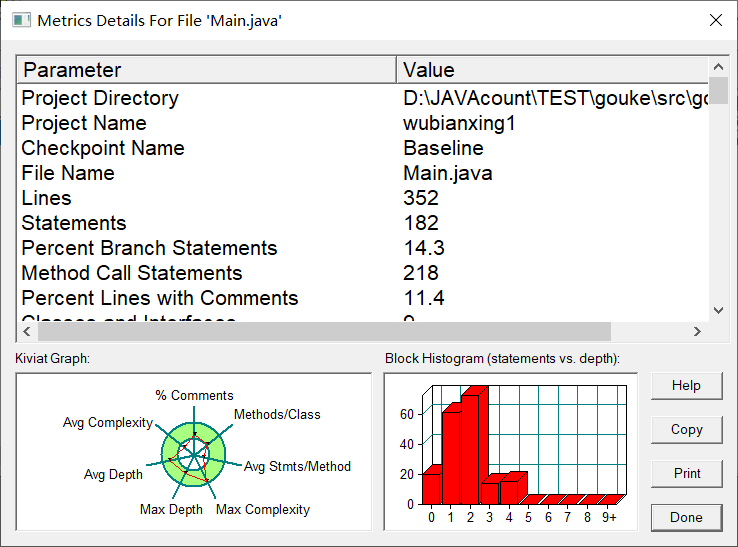Print the metrics details
738x547 pixels.
(686, 473)
